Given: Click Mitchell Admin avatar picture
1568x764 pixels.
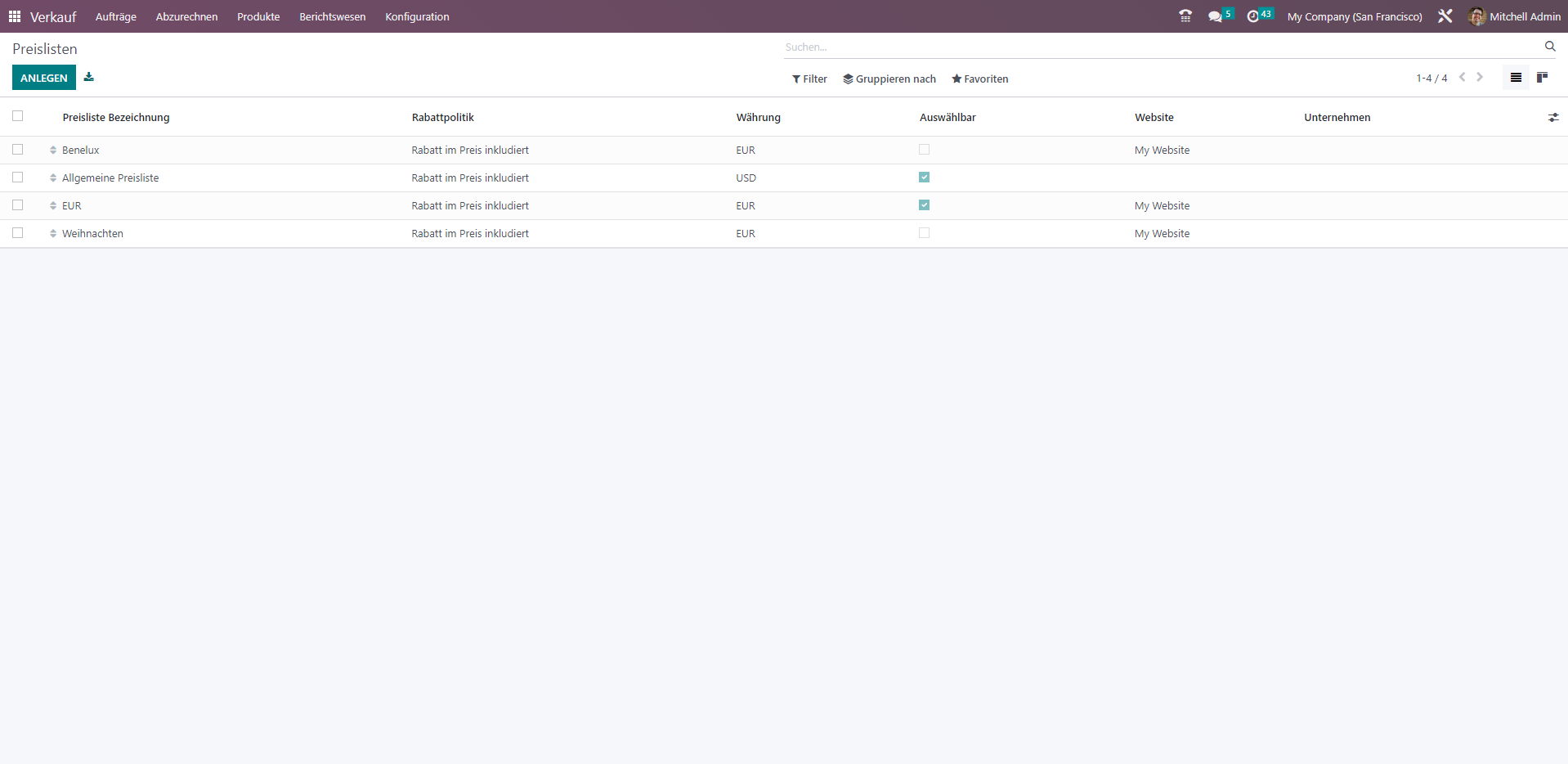Looking at the screenshot, I should (1477, 16).
